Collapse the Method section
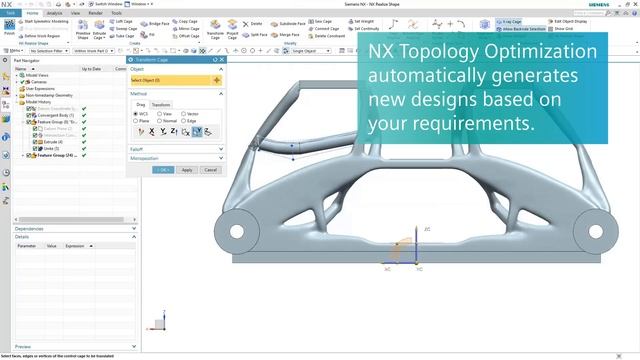 [x=221, y=94]
